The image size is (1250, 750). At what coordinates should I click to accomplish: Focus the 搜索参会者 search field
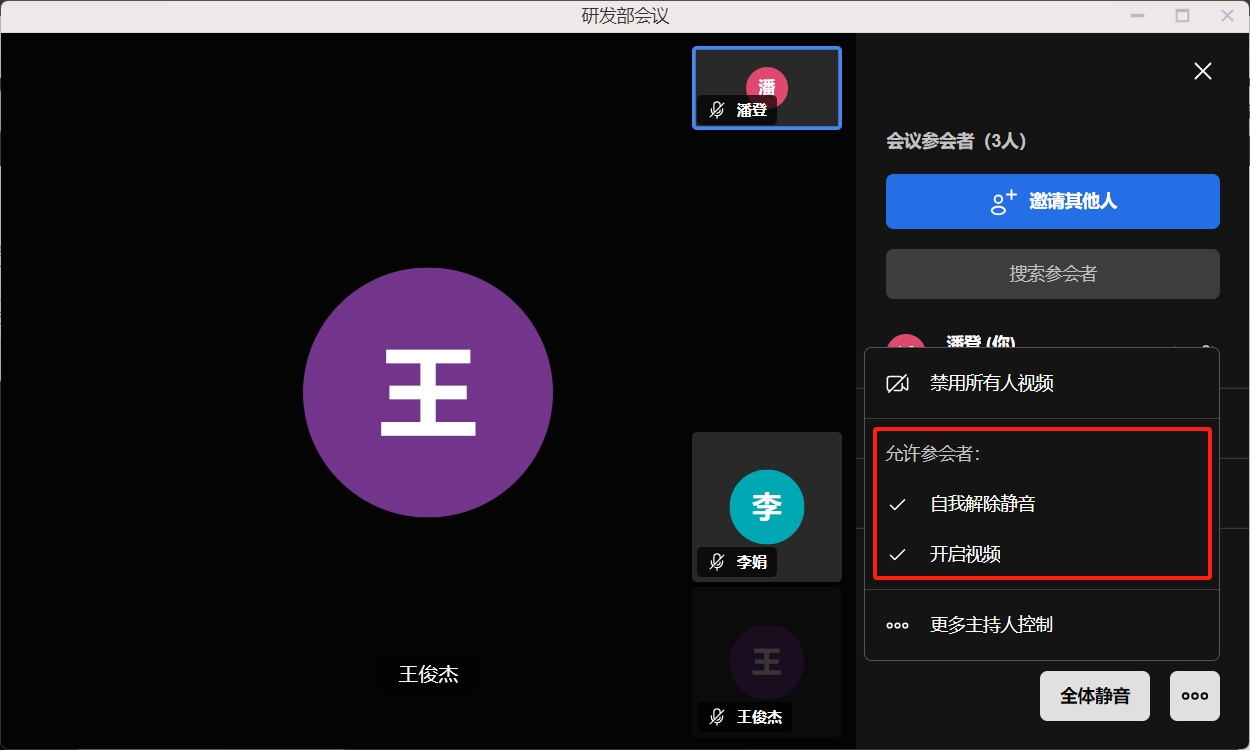point(1052,274)
